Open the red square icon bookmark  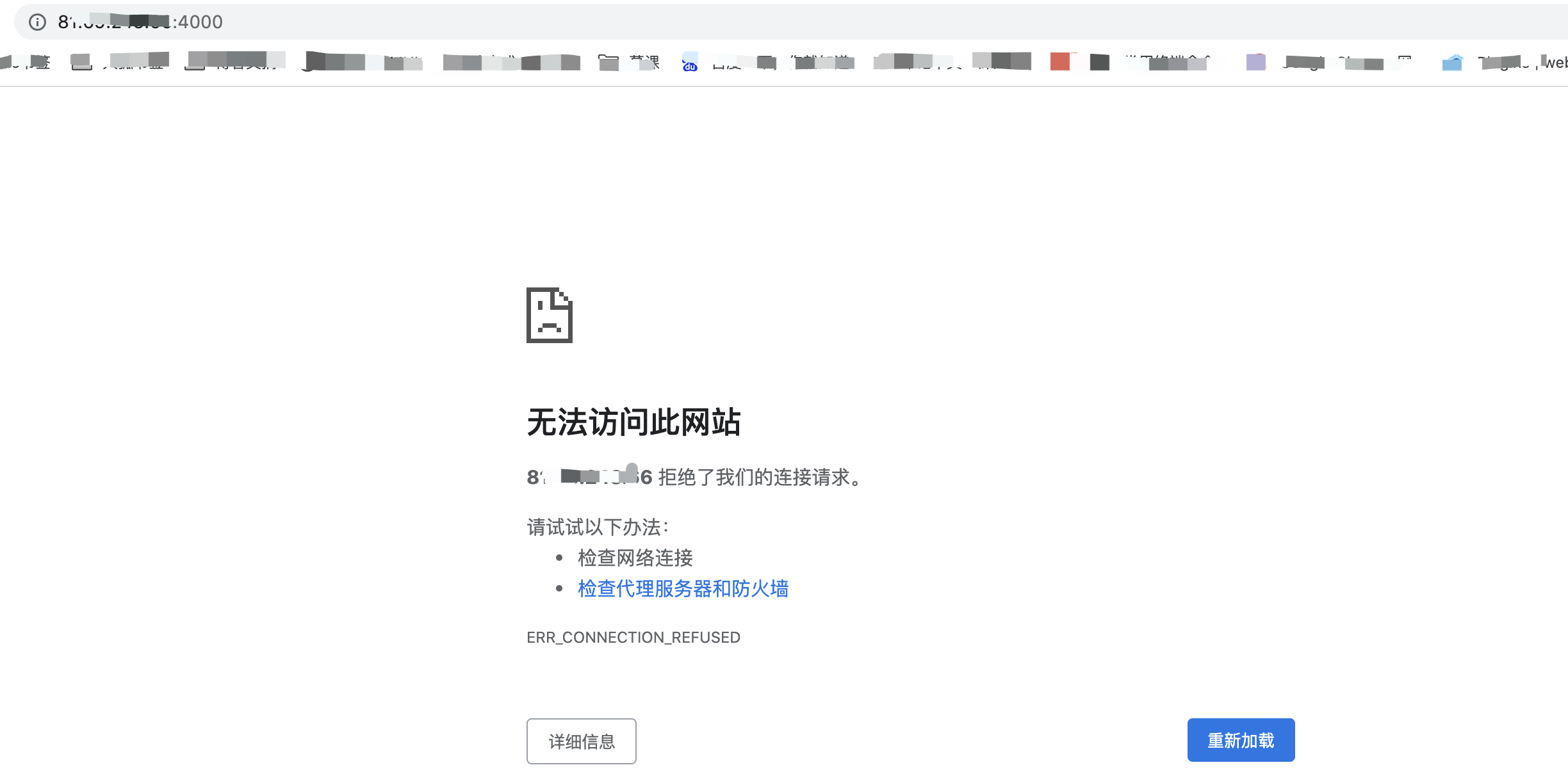[x=1060, y=61]
